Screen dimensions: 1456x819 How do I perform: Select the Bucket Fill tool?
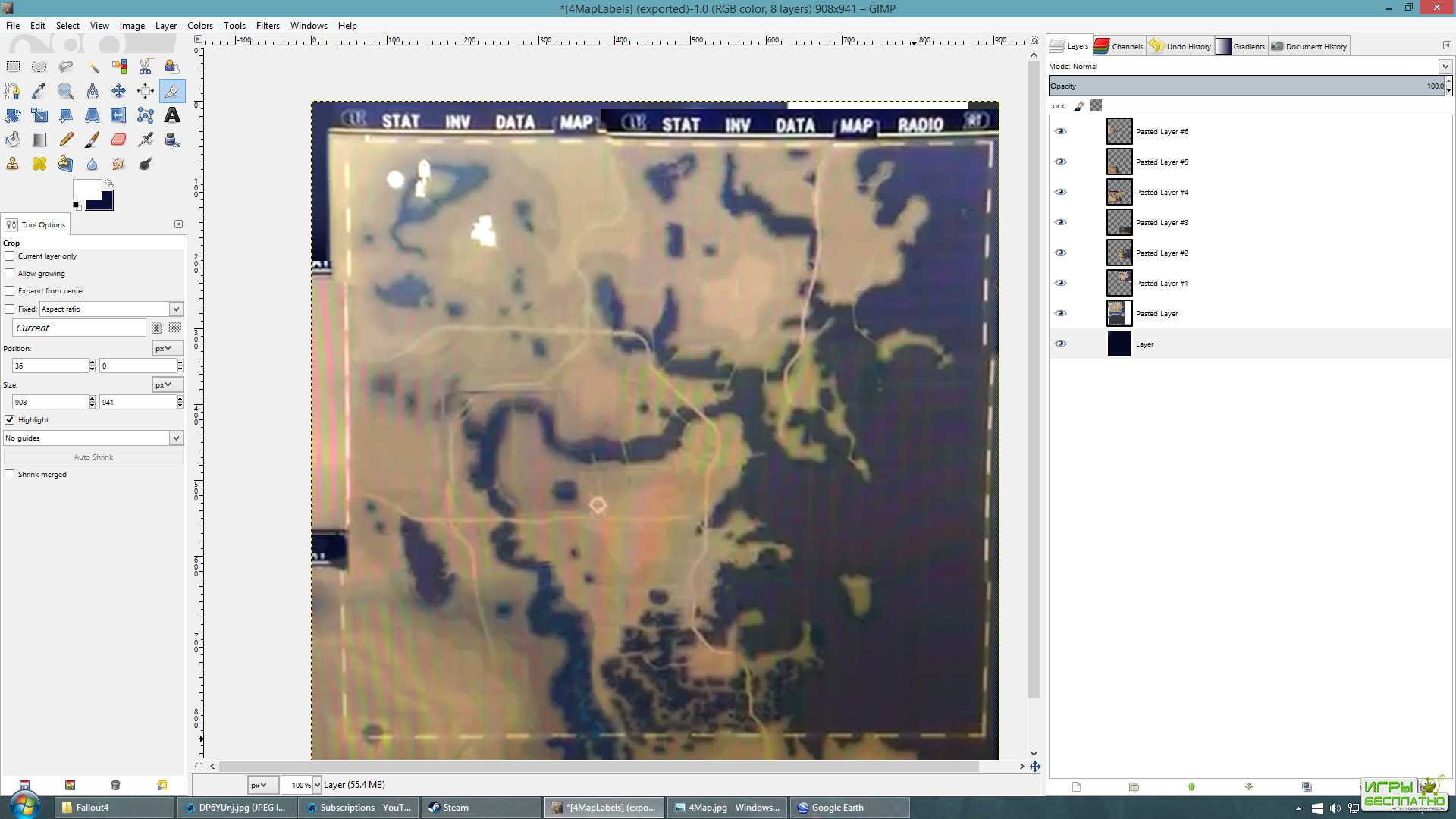(13, 140)
